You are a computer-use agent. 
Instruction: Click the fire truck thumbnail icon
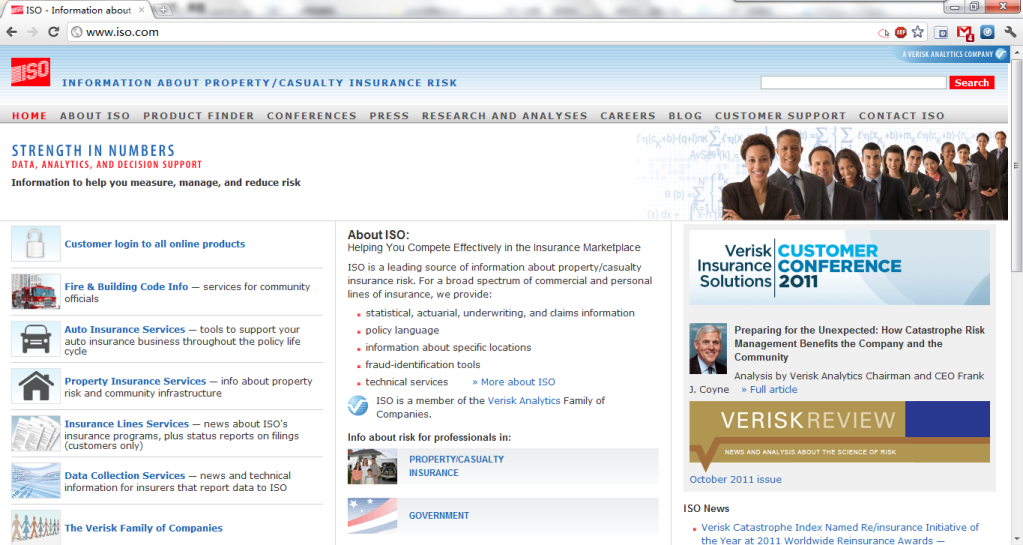[x=36, y=291]
